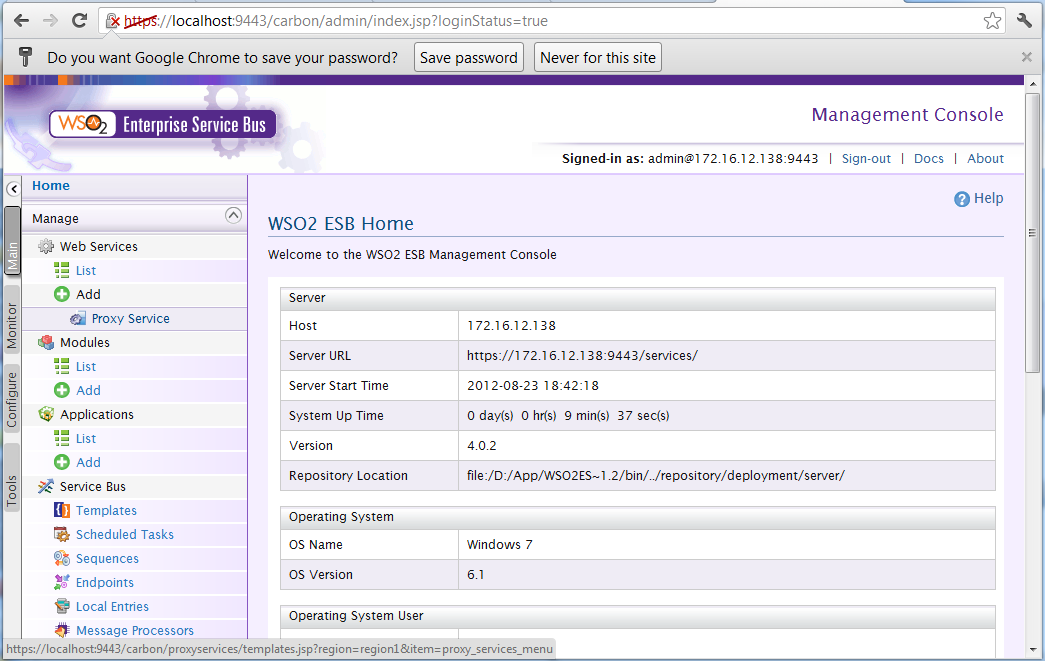Click the insecure HTTPS warning icon
Screen dimensions: 1045x661
click(x=113, y=21)
